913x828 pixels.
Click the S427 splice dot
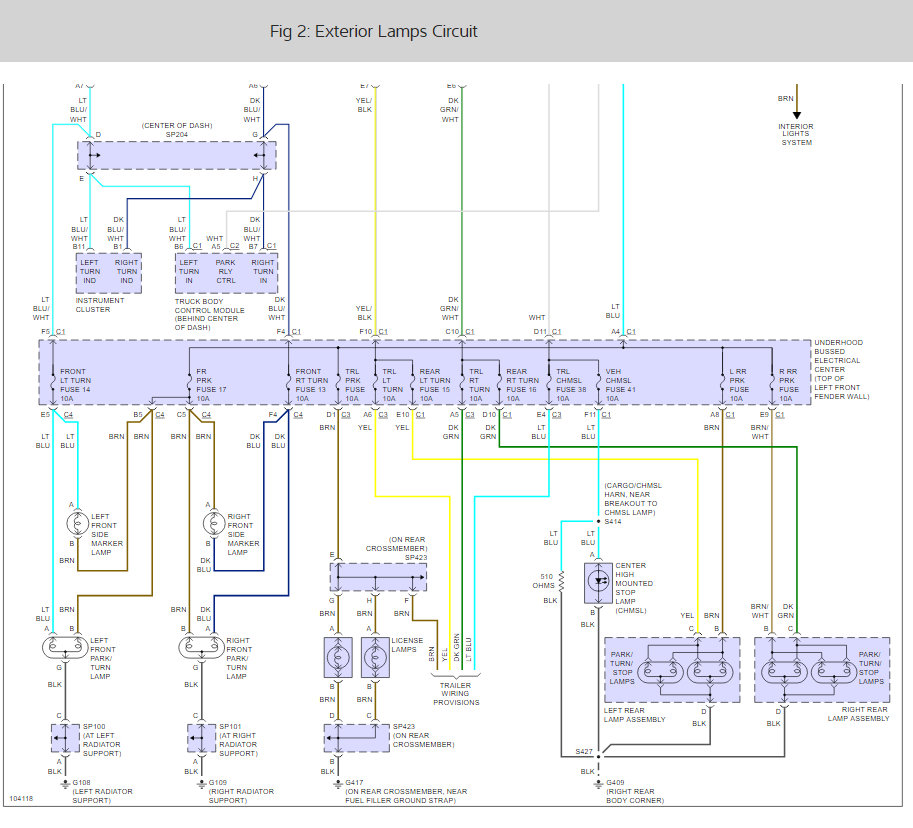coord(598,756)
